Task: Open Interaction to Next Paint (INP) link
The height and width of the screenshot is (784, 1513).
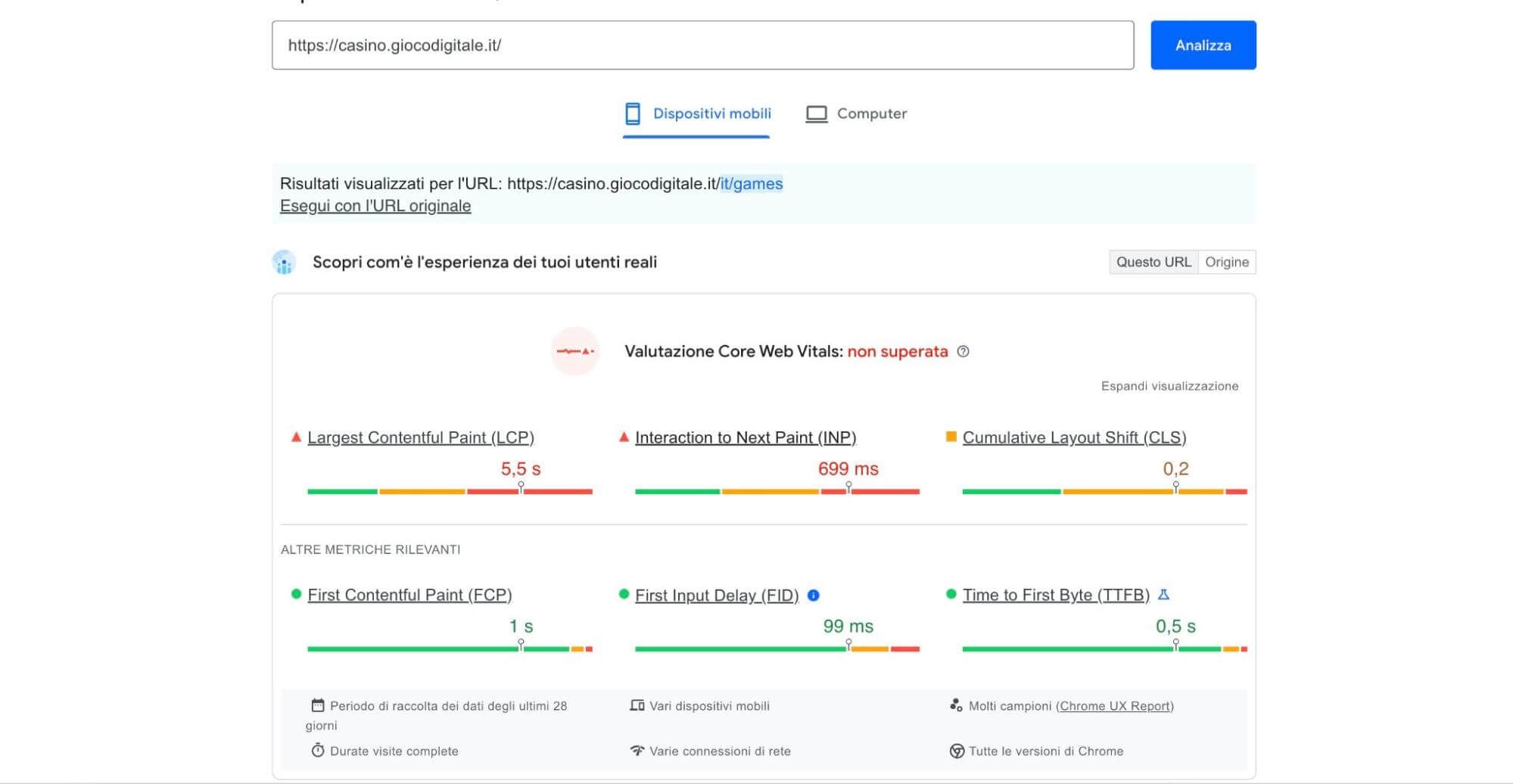Action: tap(746, 437)
